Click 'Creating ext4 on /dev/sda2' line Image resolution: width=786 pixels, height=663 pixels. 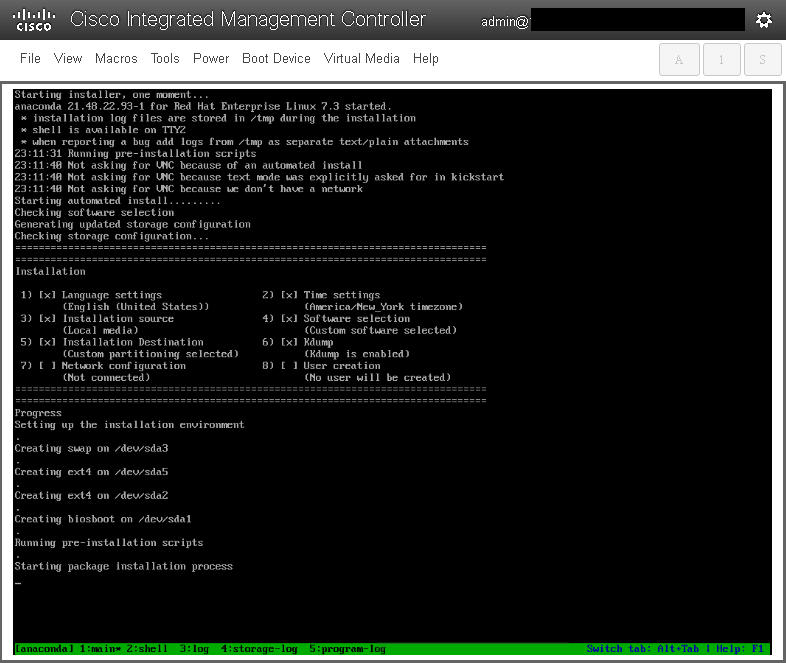coord(91,496)
